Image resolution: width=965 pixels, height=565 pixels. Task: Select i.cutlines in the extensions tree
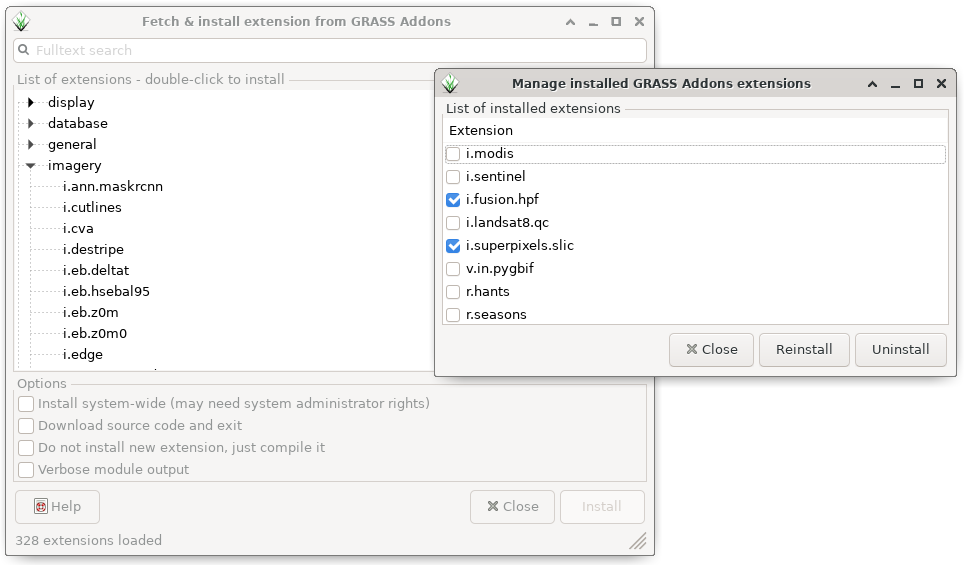point(92,207)
